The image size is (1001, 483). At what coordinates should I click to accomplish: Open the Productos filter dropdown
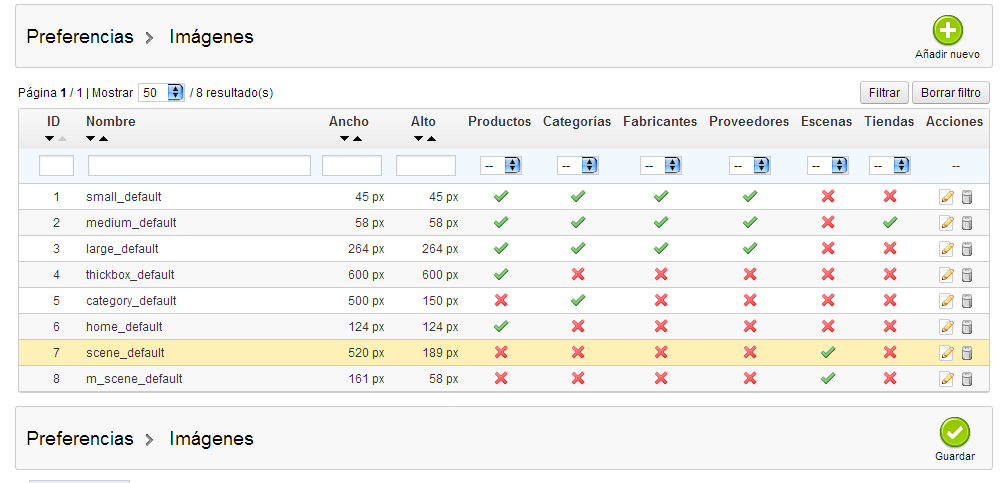pyautogui.click(x=502, y=165)
